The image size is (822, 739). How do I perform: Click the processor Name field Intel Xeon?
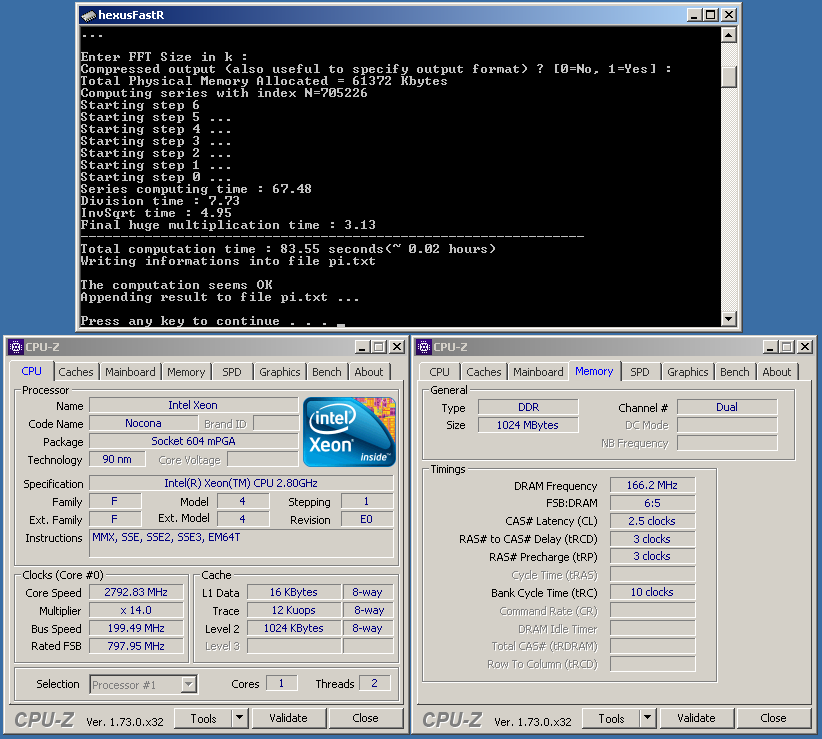click(193, 405)
